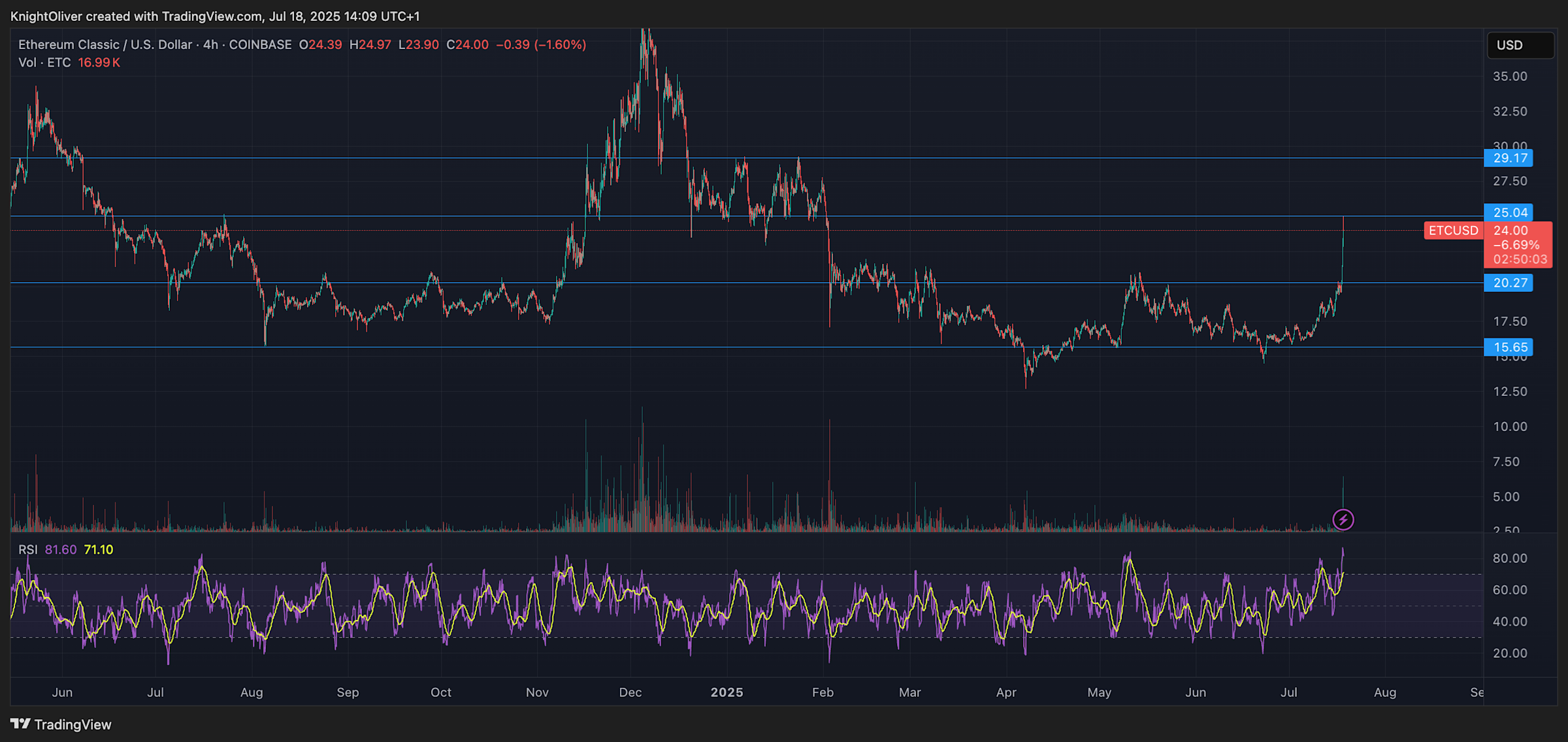This screenshot has width=1568, height=742.
Task: Click the Dec label on the time axis
Action: point(630,692)
